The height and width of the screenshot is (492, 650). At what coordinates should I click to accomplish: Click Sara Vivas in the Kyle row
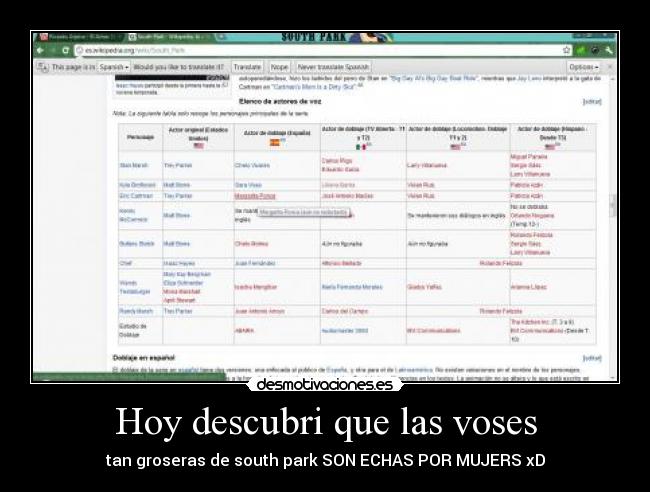pos(248,185)
